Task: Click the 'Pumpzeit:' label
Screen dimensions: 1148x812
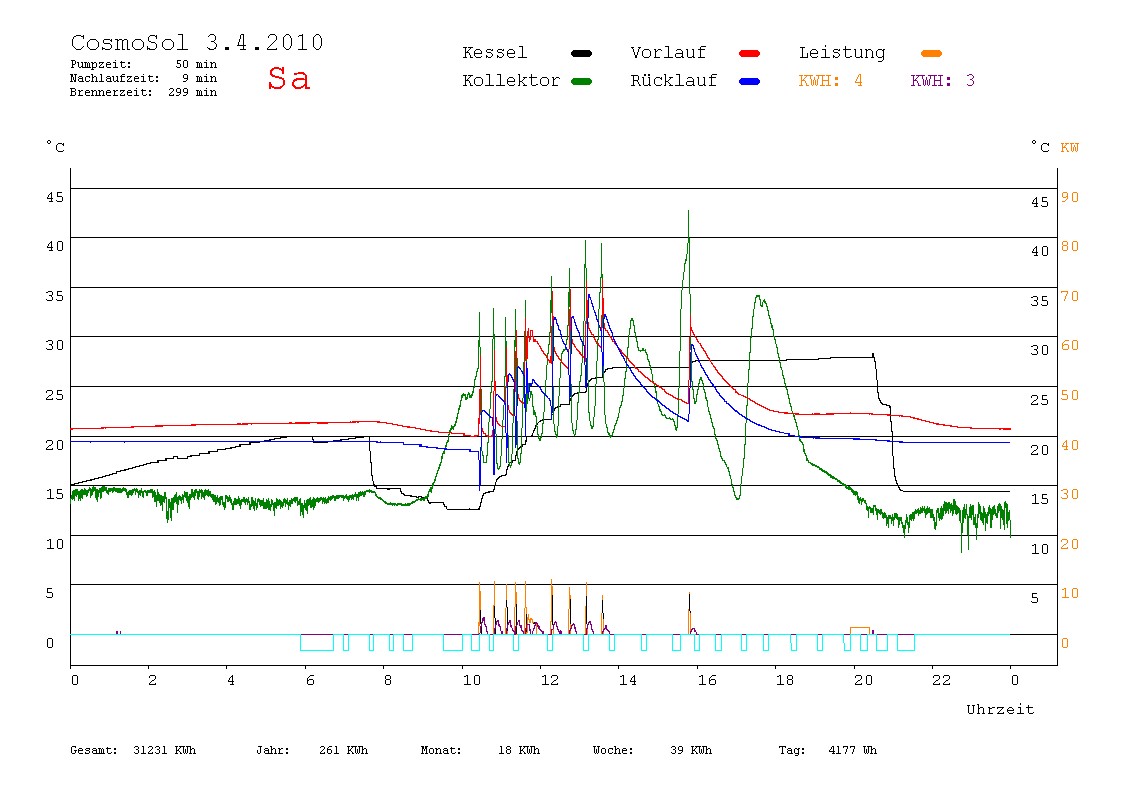Action: (101, 64)
